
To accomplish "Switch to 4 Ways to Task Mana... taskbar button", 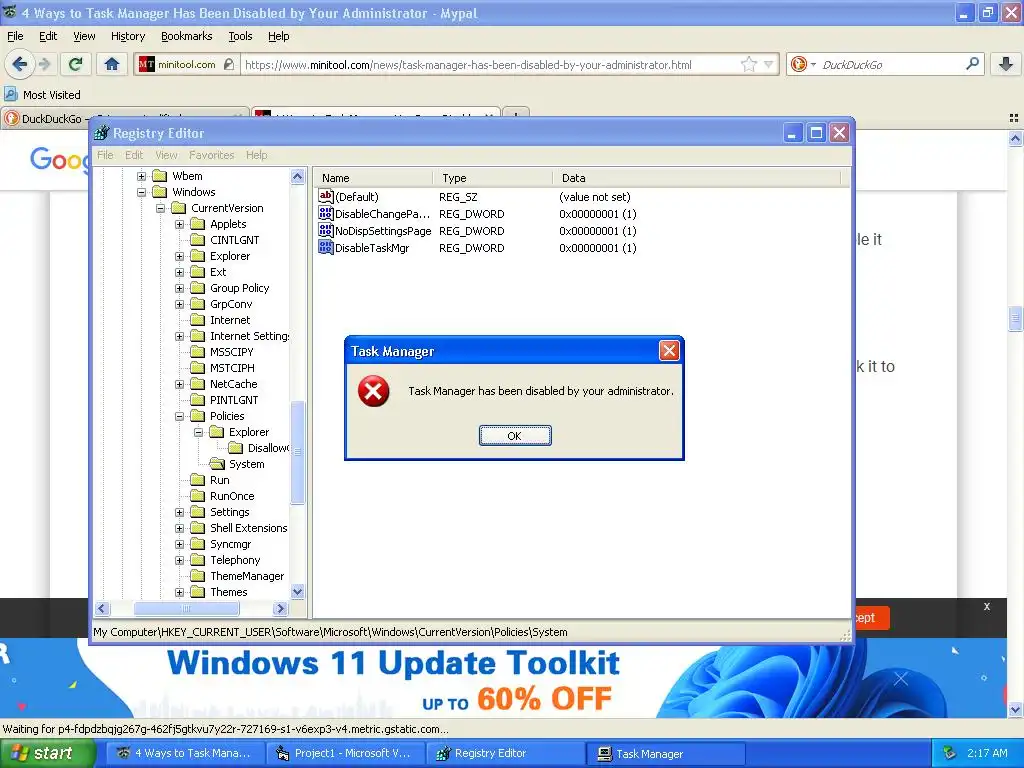I will (185, 753).
